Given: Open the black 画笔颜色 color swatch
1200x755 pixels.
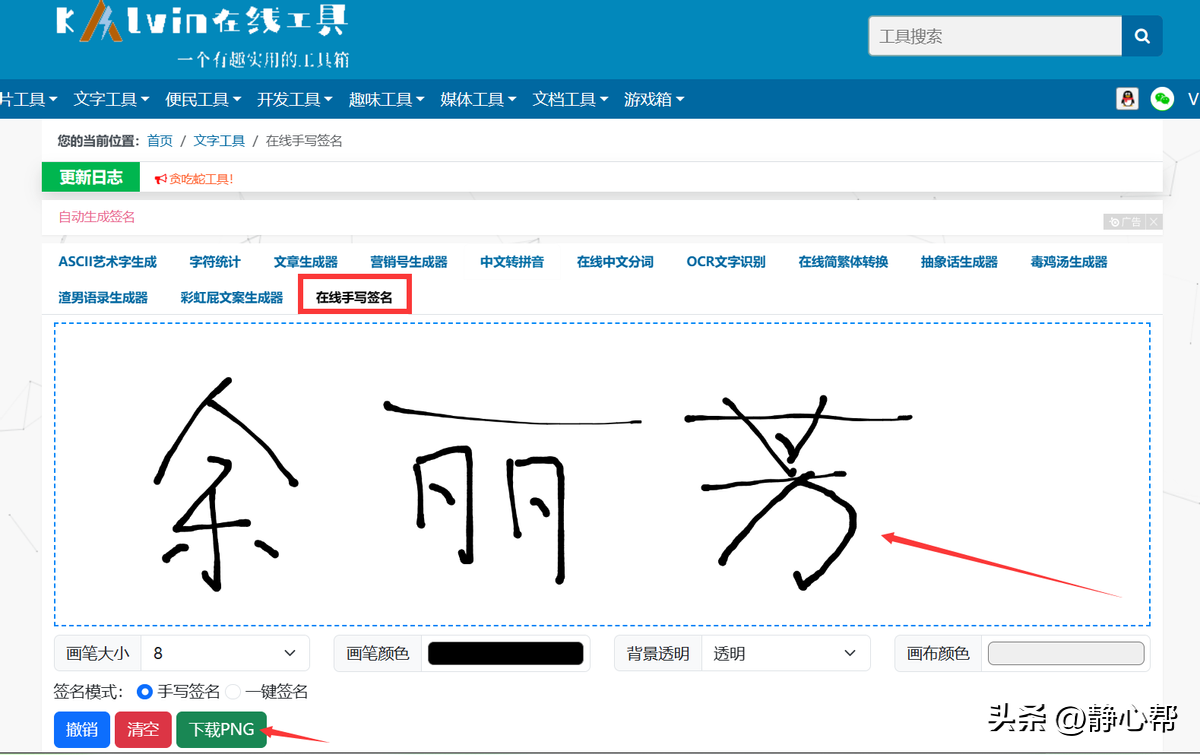Looking at the screenshot, I should [x=505, y=652].
